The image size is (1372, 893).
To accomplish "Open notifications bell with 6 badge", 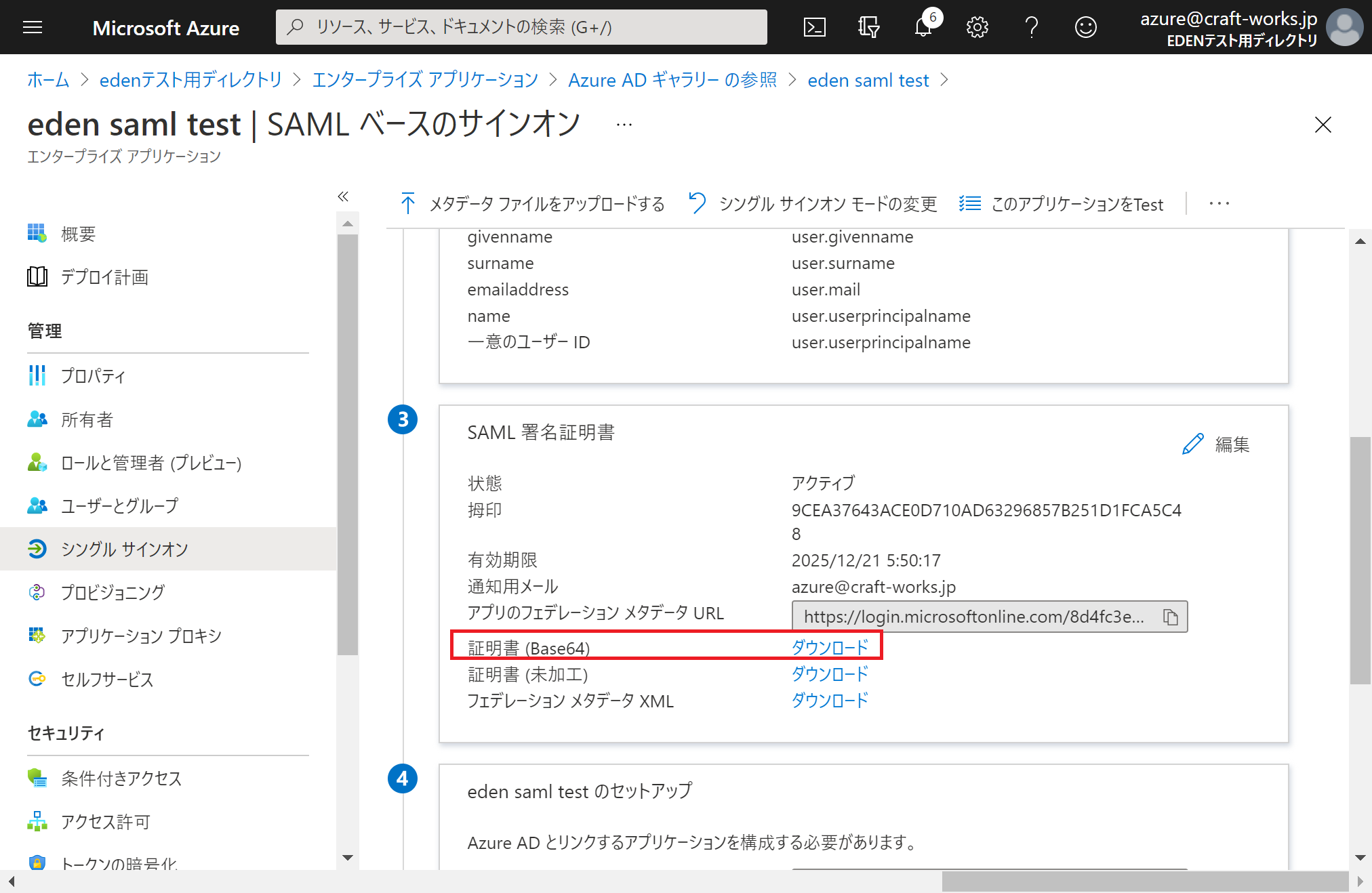I will (923, 27).
